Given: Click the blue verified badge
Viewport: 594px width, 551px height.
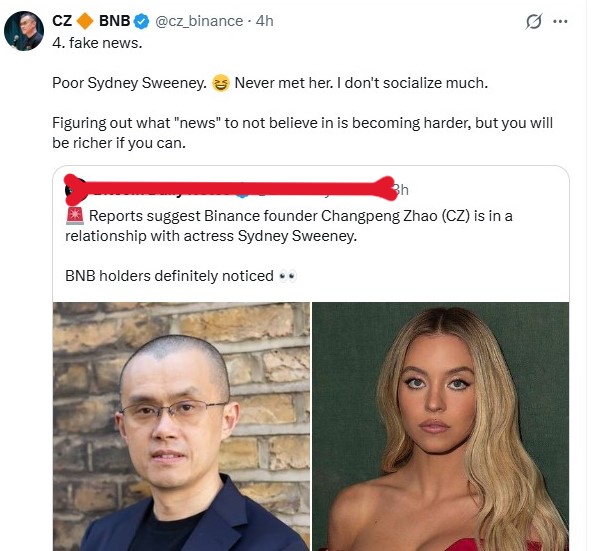Looking at the screenshot, I should [x=142, y=21].
